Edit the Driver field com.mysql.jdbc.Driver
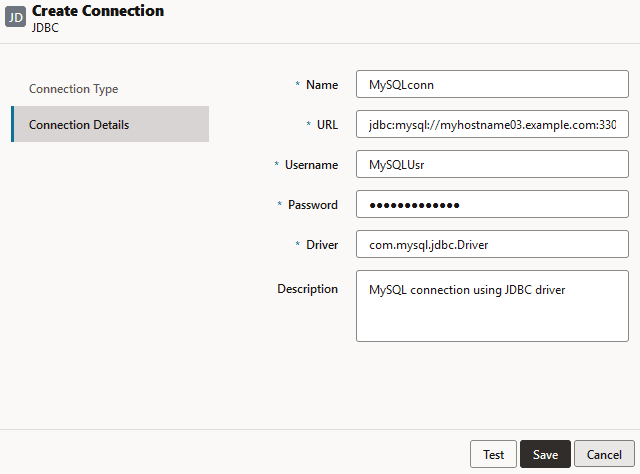The image size is (640, 474). click(x=492, y=244)
